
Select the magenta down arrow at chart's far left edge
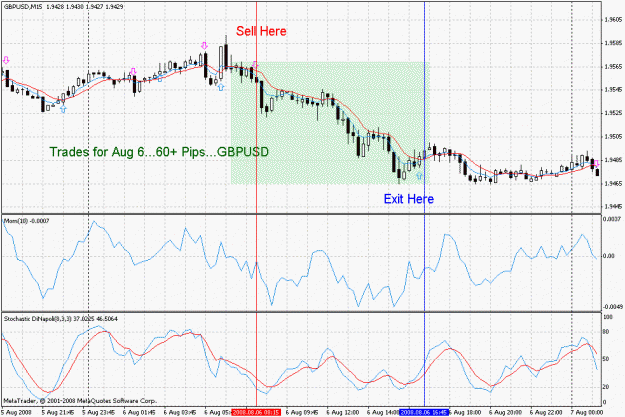pos(6,60)
